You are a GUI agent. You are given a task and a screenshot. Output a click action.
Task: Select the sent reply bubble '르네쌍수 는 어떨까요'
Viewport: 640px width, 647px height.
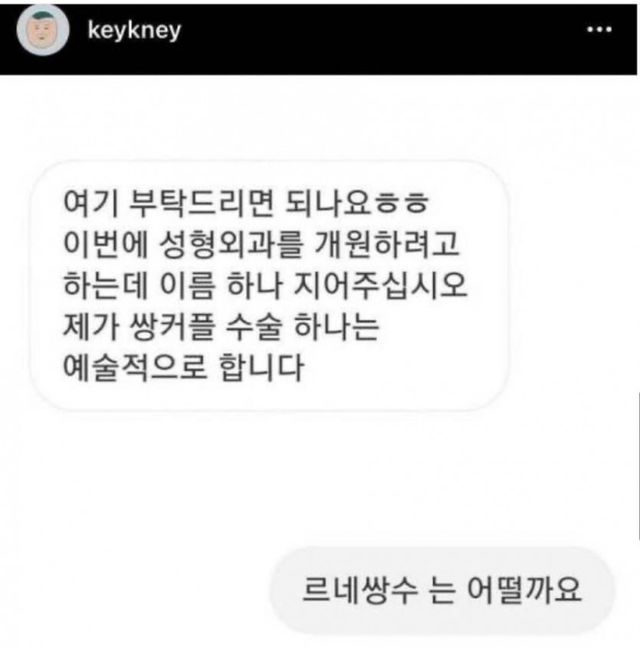click(442, 590)
